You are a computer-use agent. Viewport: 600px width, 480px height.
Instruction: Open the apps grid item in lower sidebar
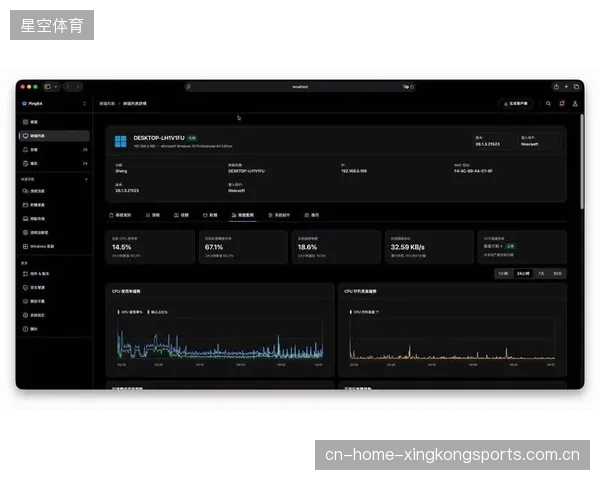[x=54, y=274]
